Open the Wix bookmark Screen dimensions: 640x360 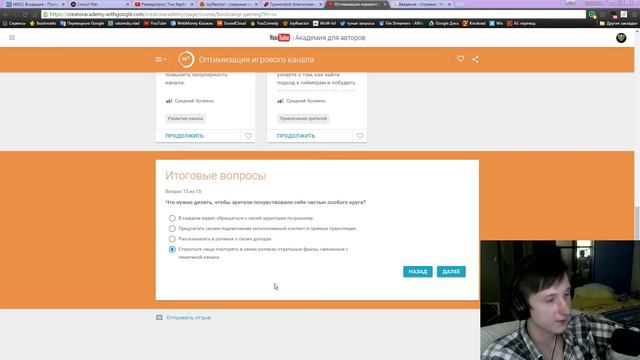496,23
